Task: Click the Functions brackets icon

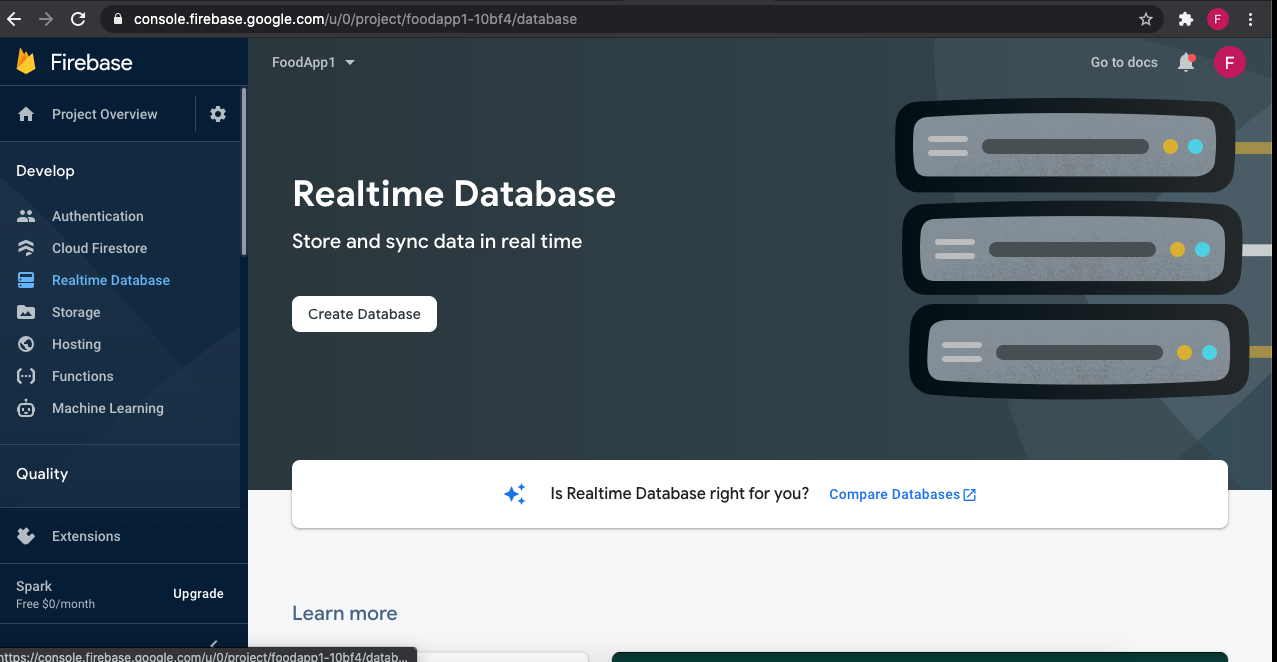Action: pyautogui.click(x=26, y=376)
